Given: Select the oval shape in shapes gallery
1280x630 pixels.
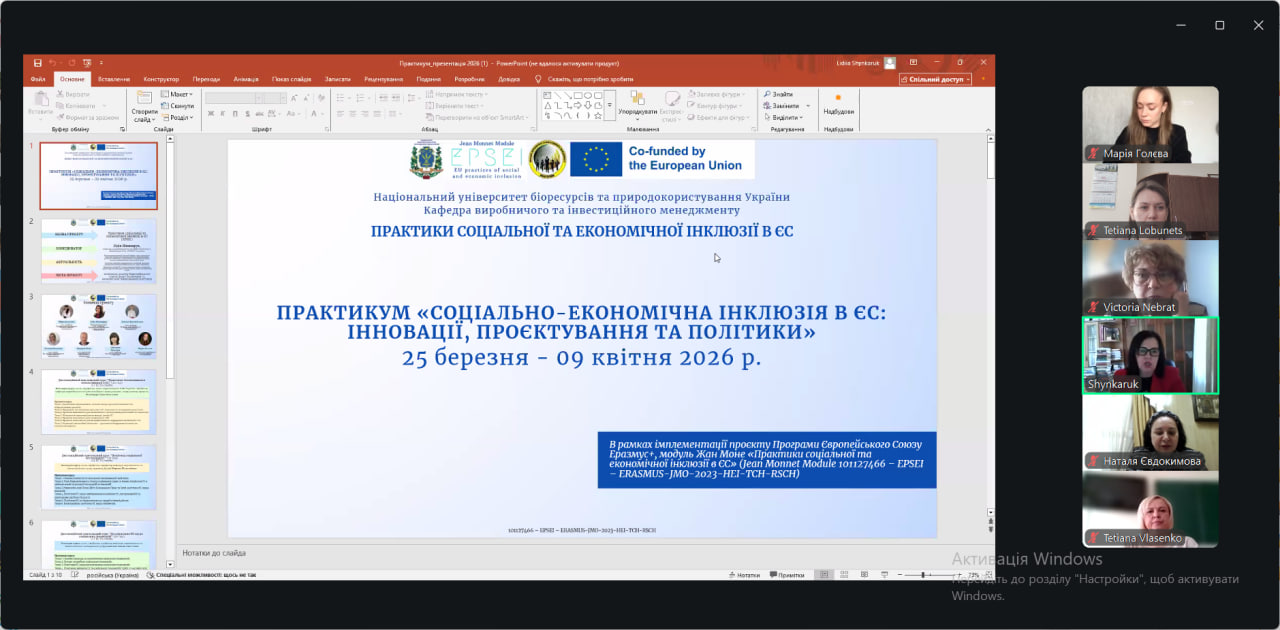Looking at the screenshot, I should (588, 95).
